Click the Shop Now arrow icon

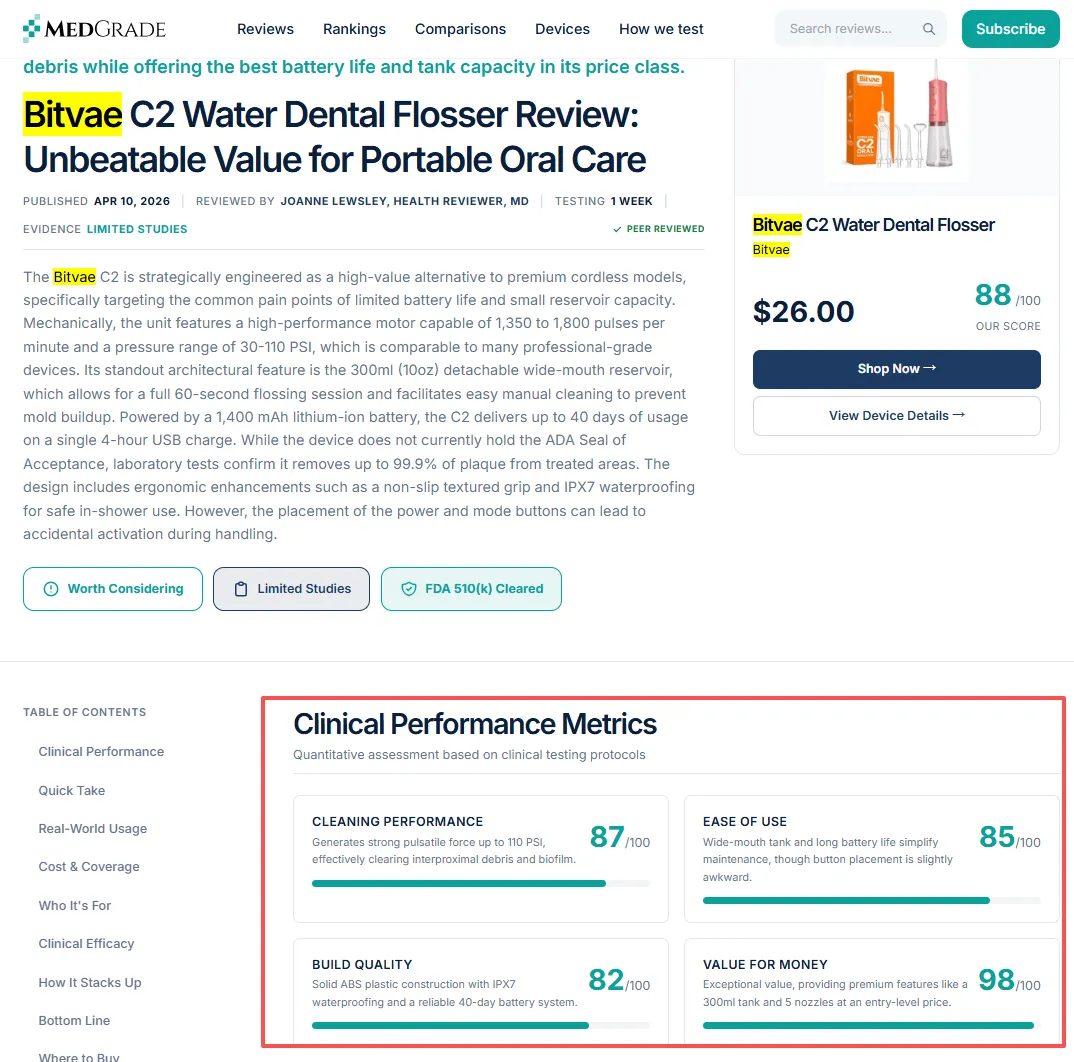click(x=929, y=368)
